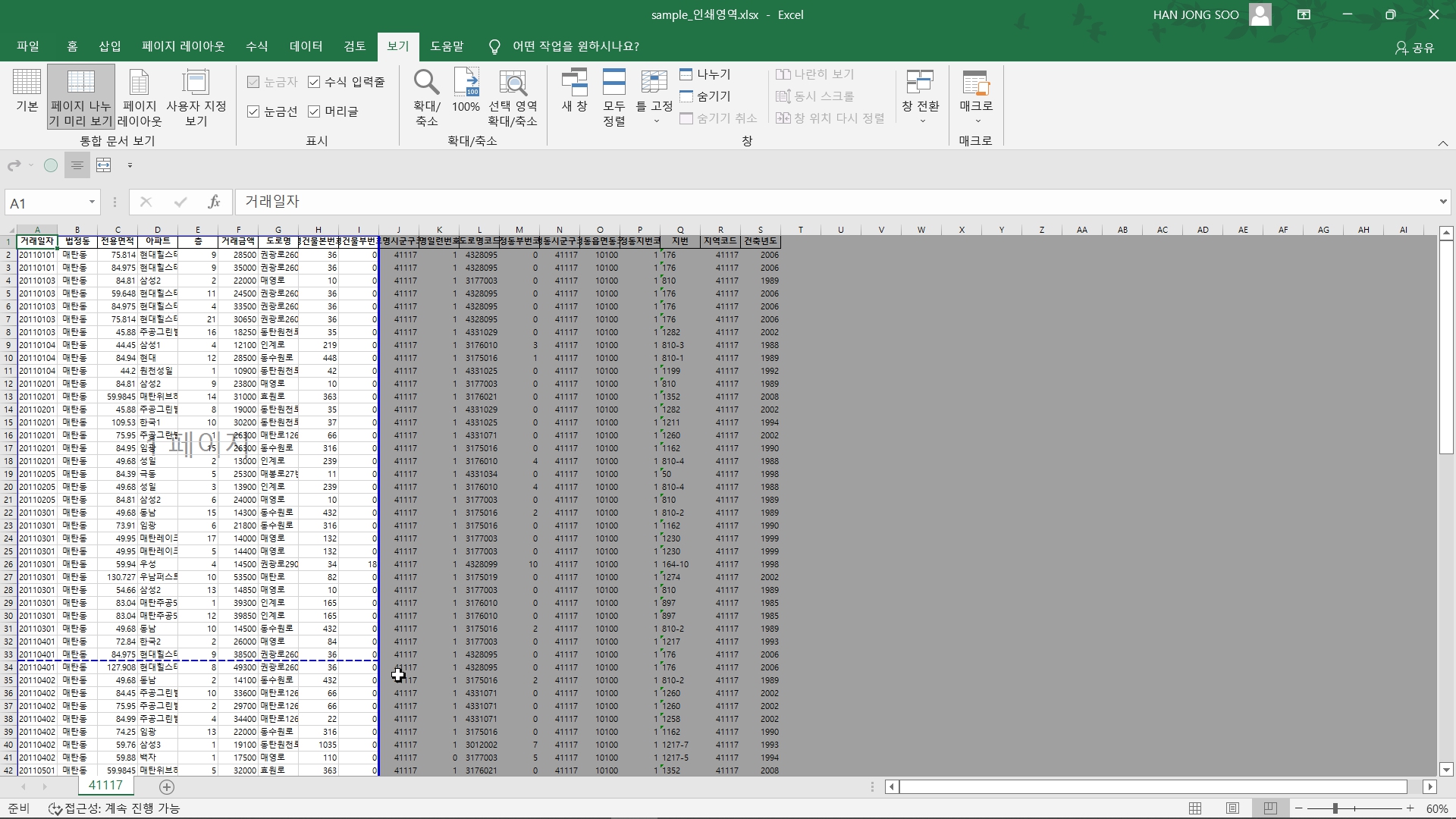Open the Name Box dropdown arrow
1456x819 pixels.
pyautogui.click(x=92, y=202)
